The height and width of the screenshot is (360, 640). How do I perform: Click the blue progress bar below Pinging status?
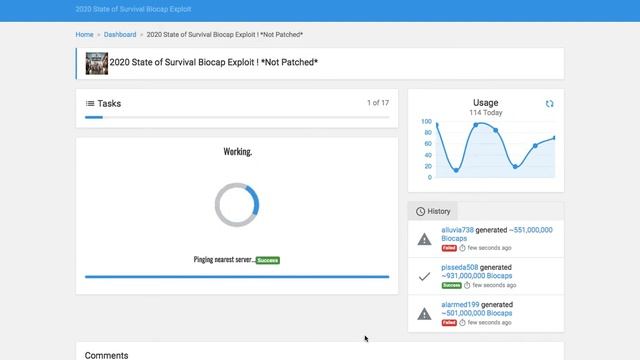point(237,277)
